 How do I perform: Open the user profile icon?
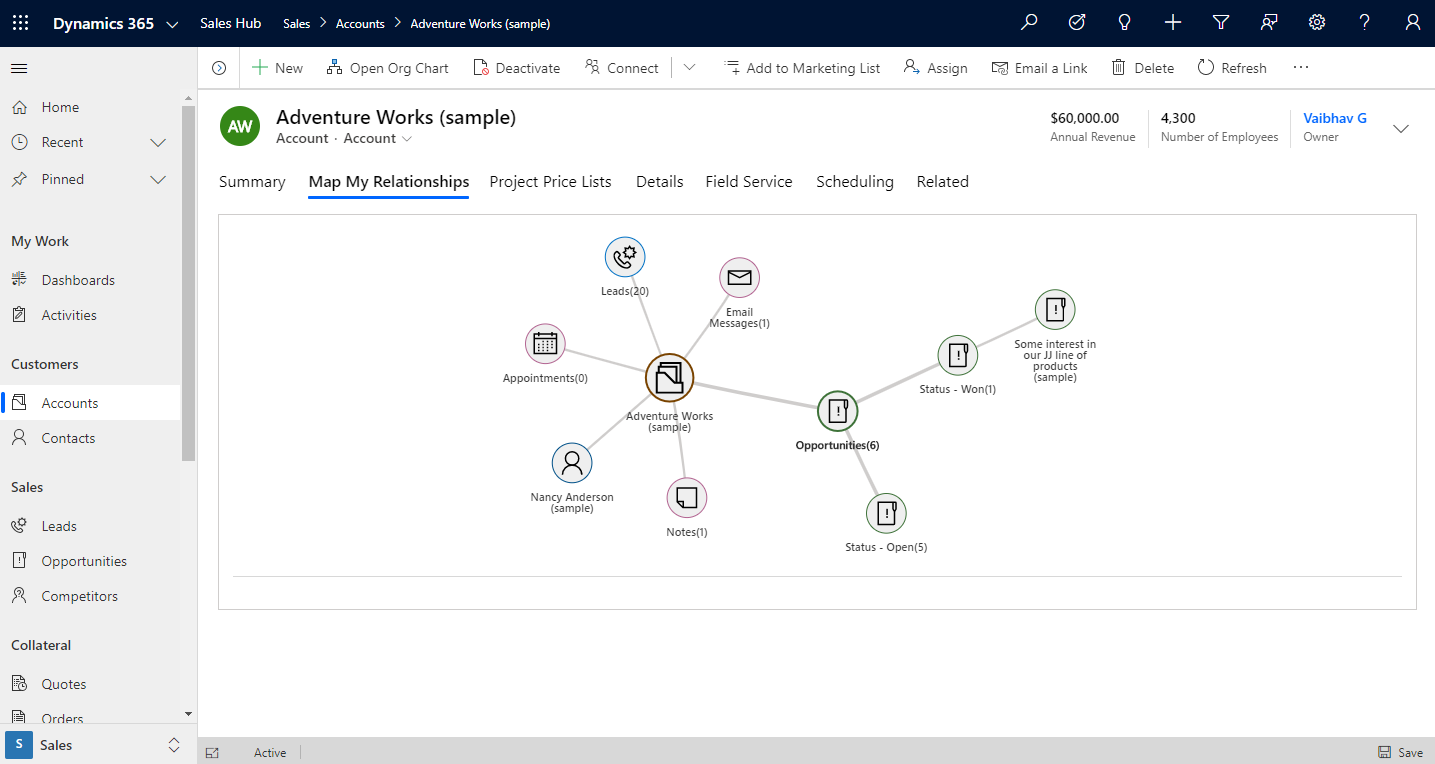1412,23
